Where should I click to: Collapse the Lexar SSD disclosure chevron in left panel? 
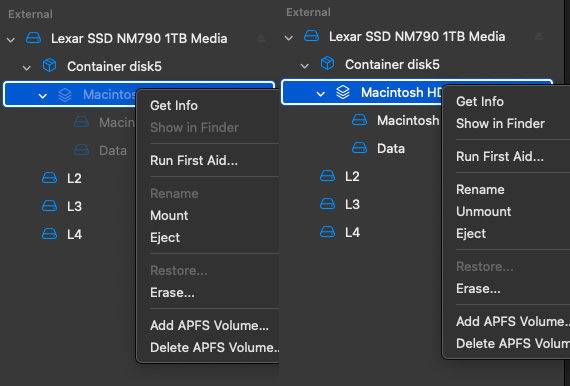click(x=11, y=39)
